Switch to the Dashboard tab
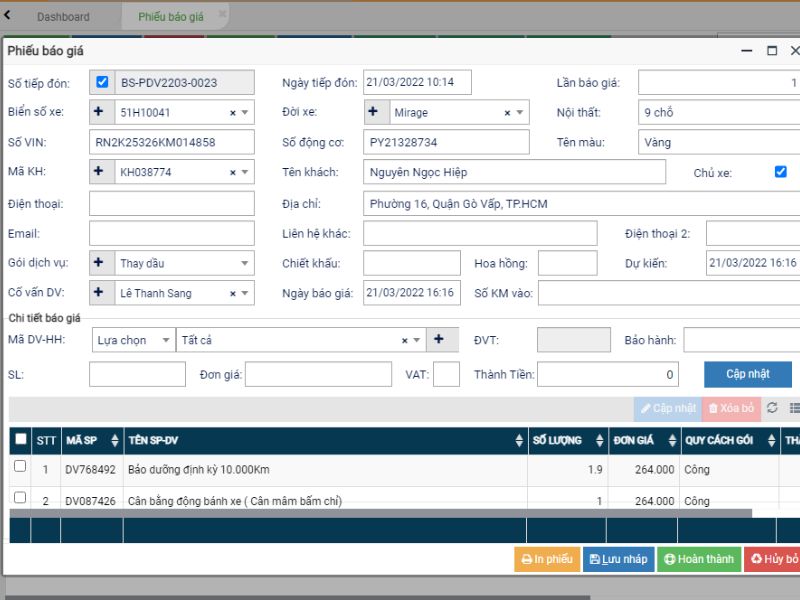 point(63,17)
